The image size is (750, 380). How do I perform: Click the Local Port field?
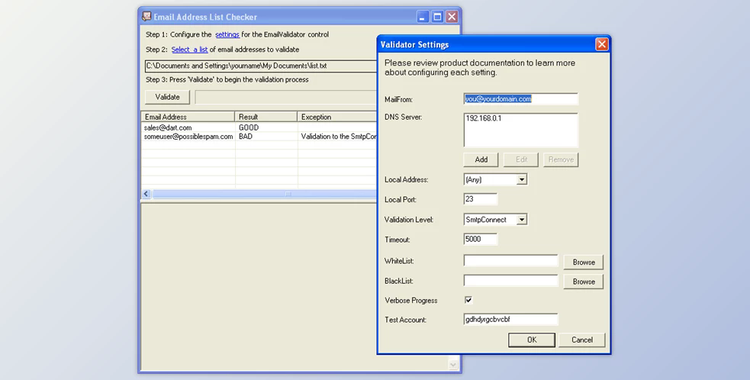(480, 199)
